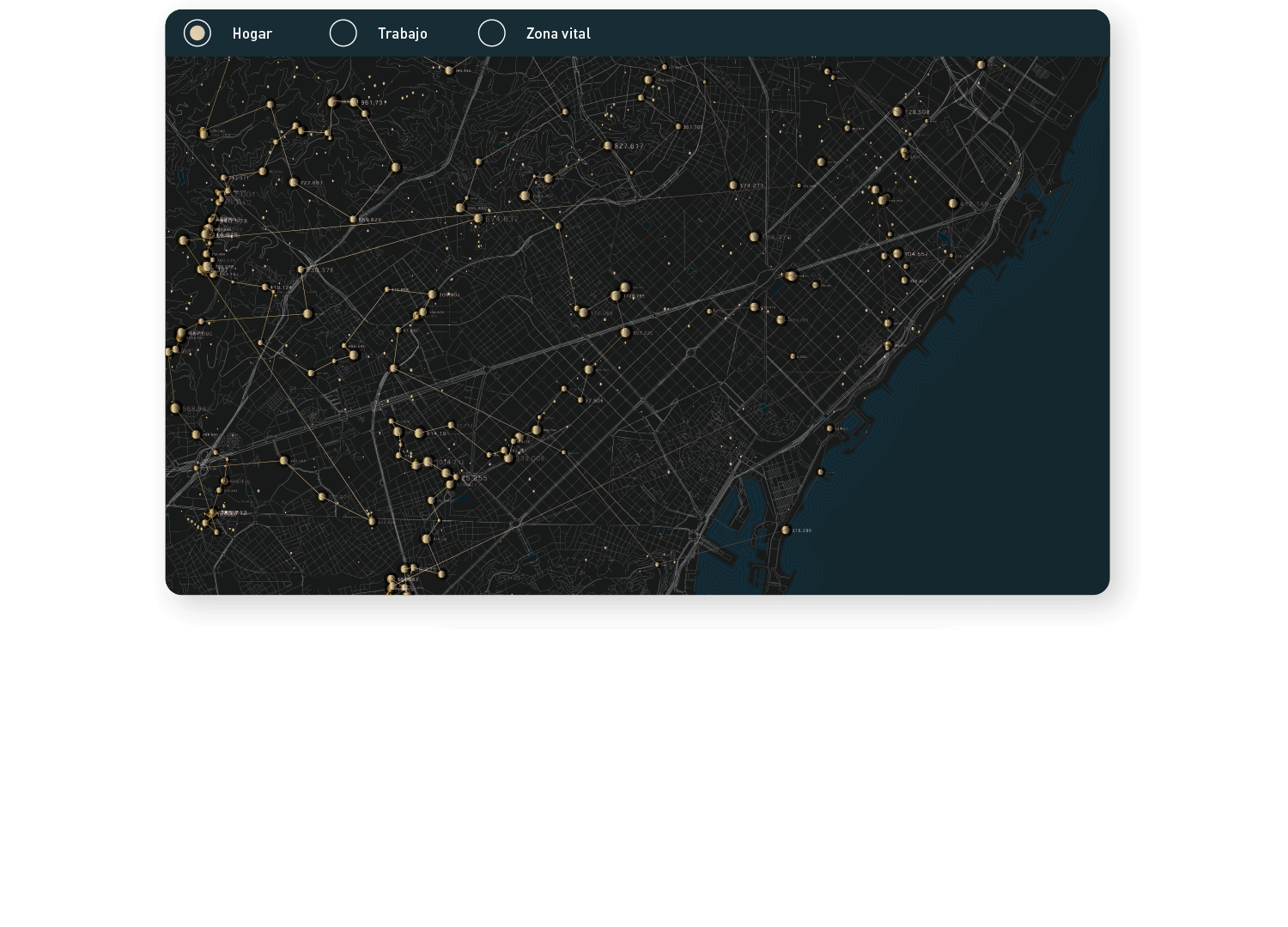Click the node marker labeled 659.629
This screenshot has height=927, width=1288.
(x=352, y=220)
